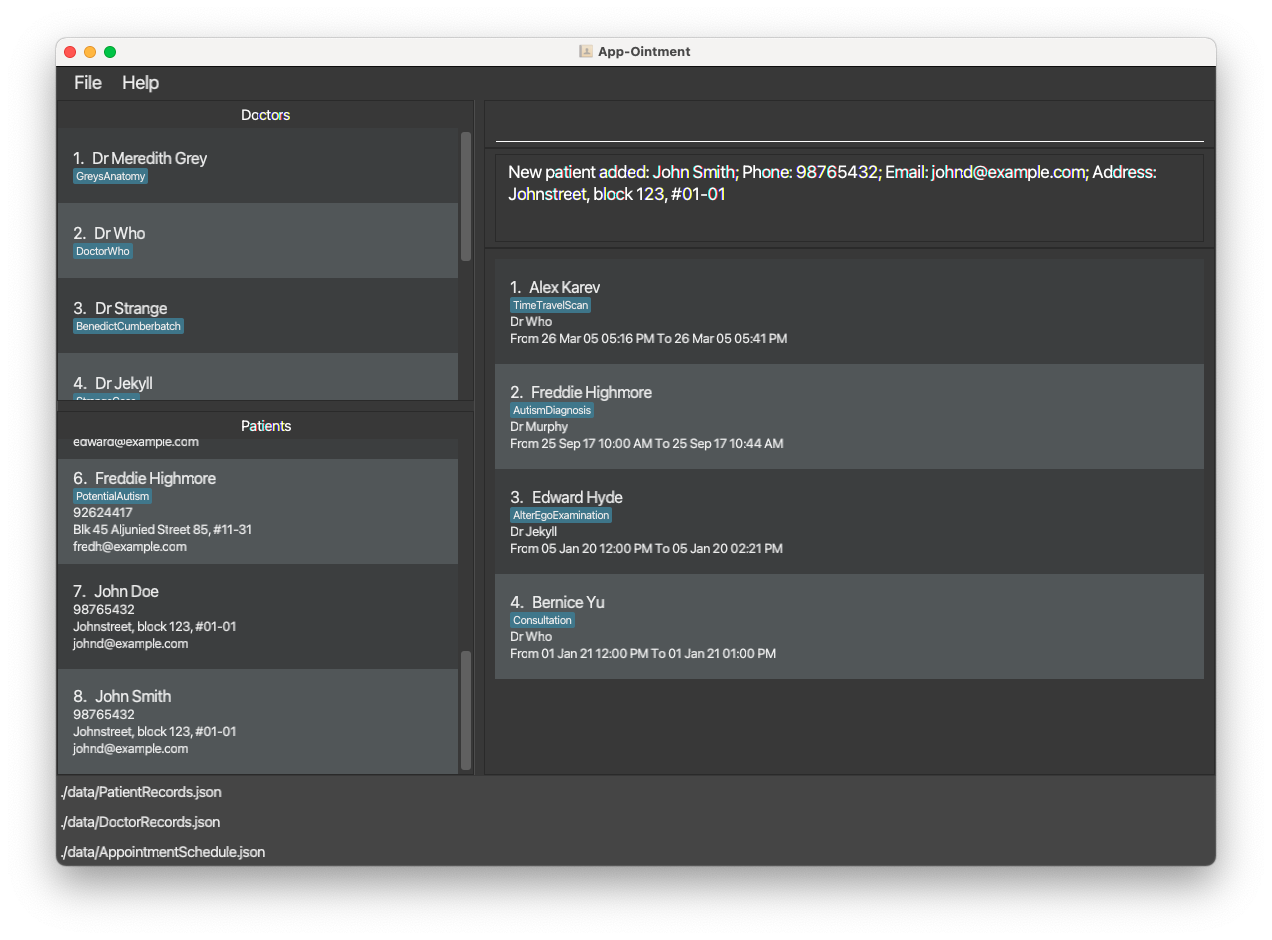1272x940 pixels.
Task: Click Dr Murphy in appointment 2
Action: coord(539,427)
